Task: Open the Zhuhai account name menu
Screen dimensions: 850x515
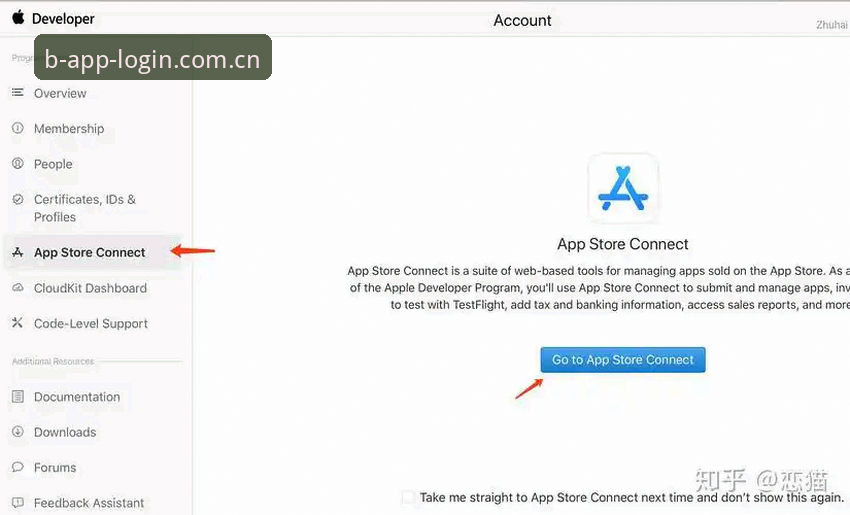Action: (x=832, y=24)
